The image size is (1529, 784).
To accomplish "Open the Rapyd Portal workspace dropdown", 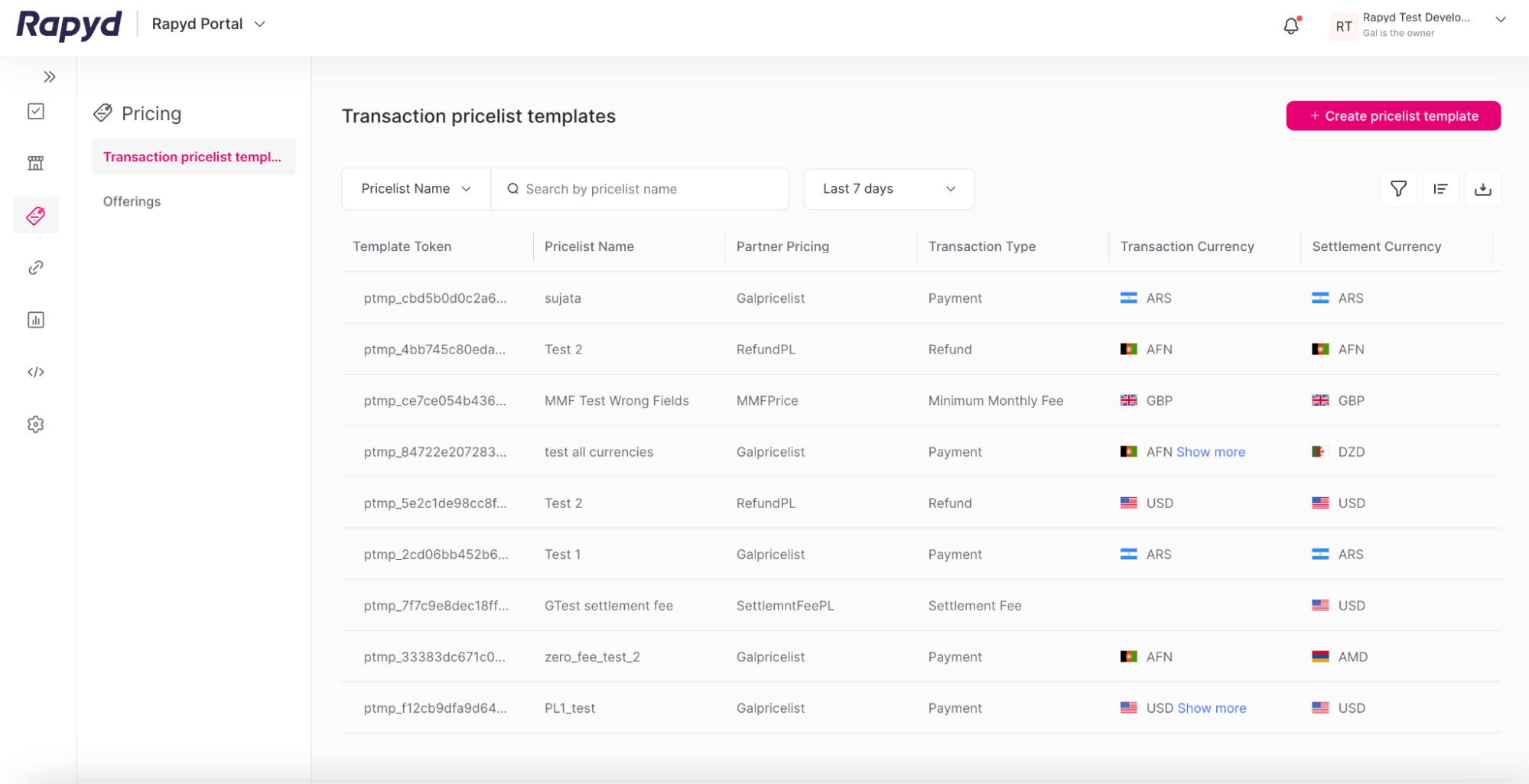I will click(x=207, y=24).
